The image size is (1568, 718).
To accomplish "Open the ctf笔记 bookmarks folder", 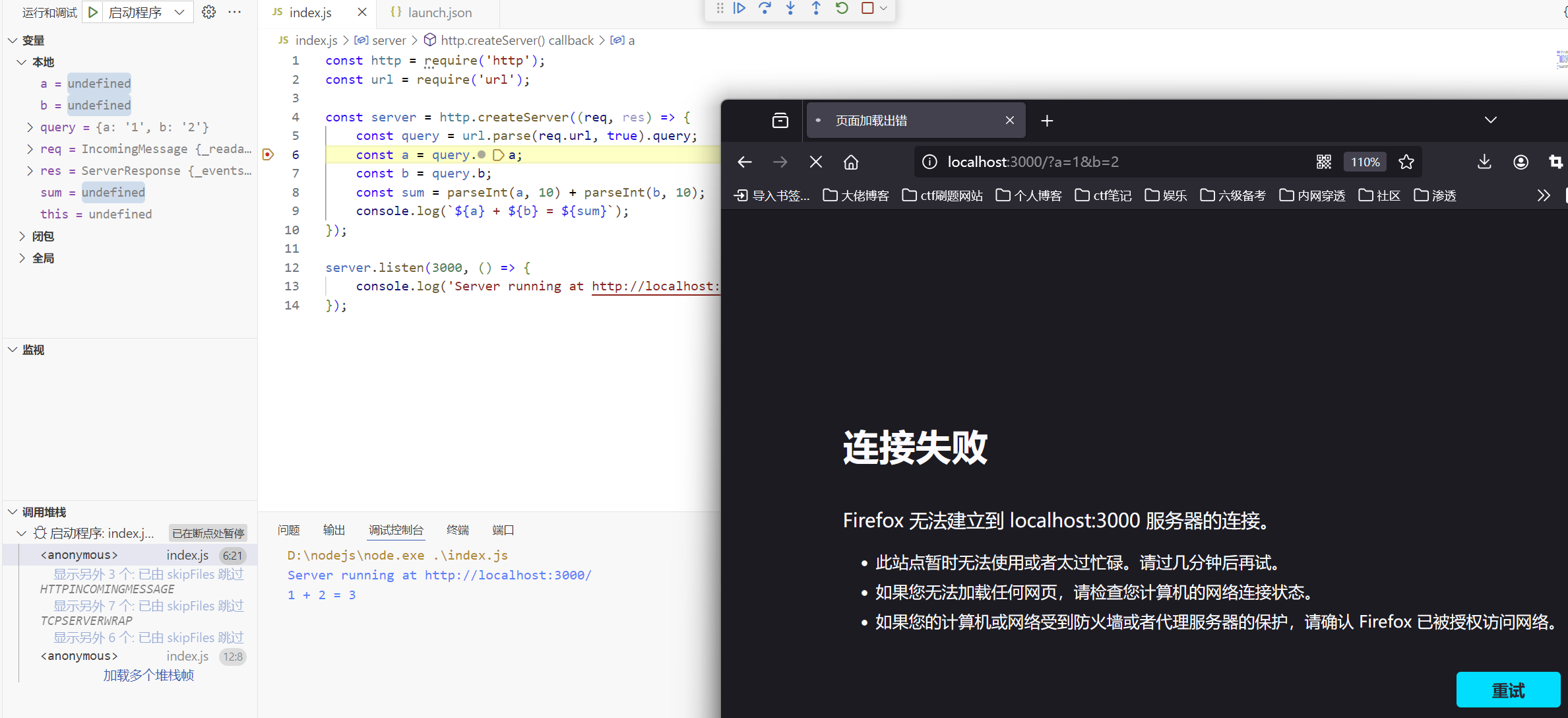I will [x=1103, y=195].
